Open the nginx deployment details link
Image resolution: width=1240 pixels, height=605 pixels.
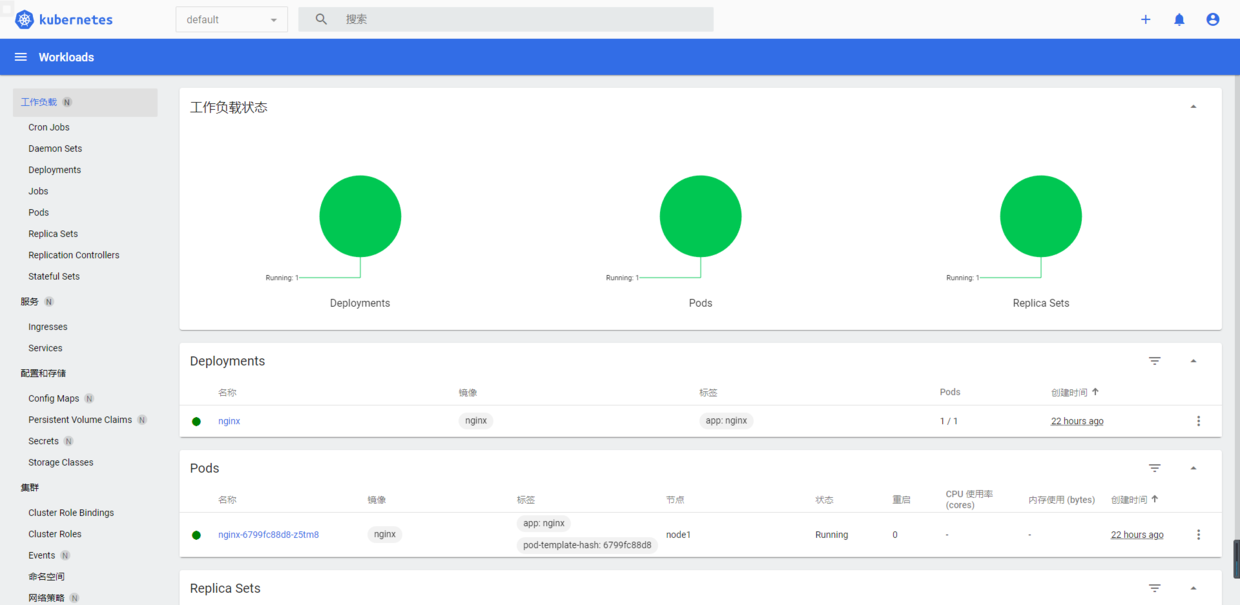[x=229, y=421]
